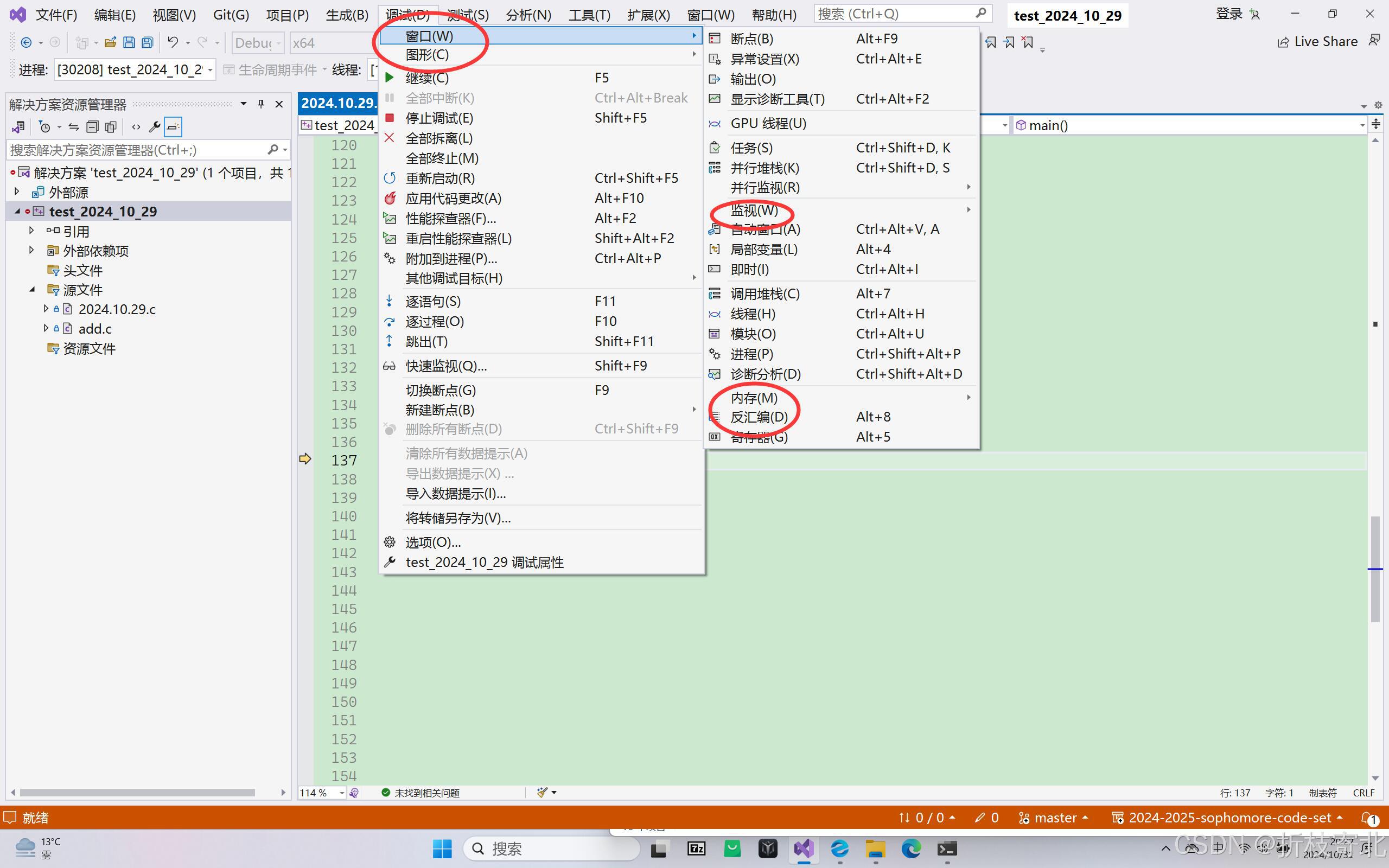Click the Threads (线程) window icon
The width and height of the screenshot is (1389, 868).
(715, 314)
